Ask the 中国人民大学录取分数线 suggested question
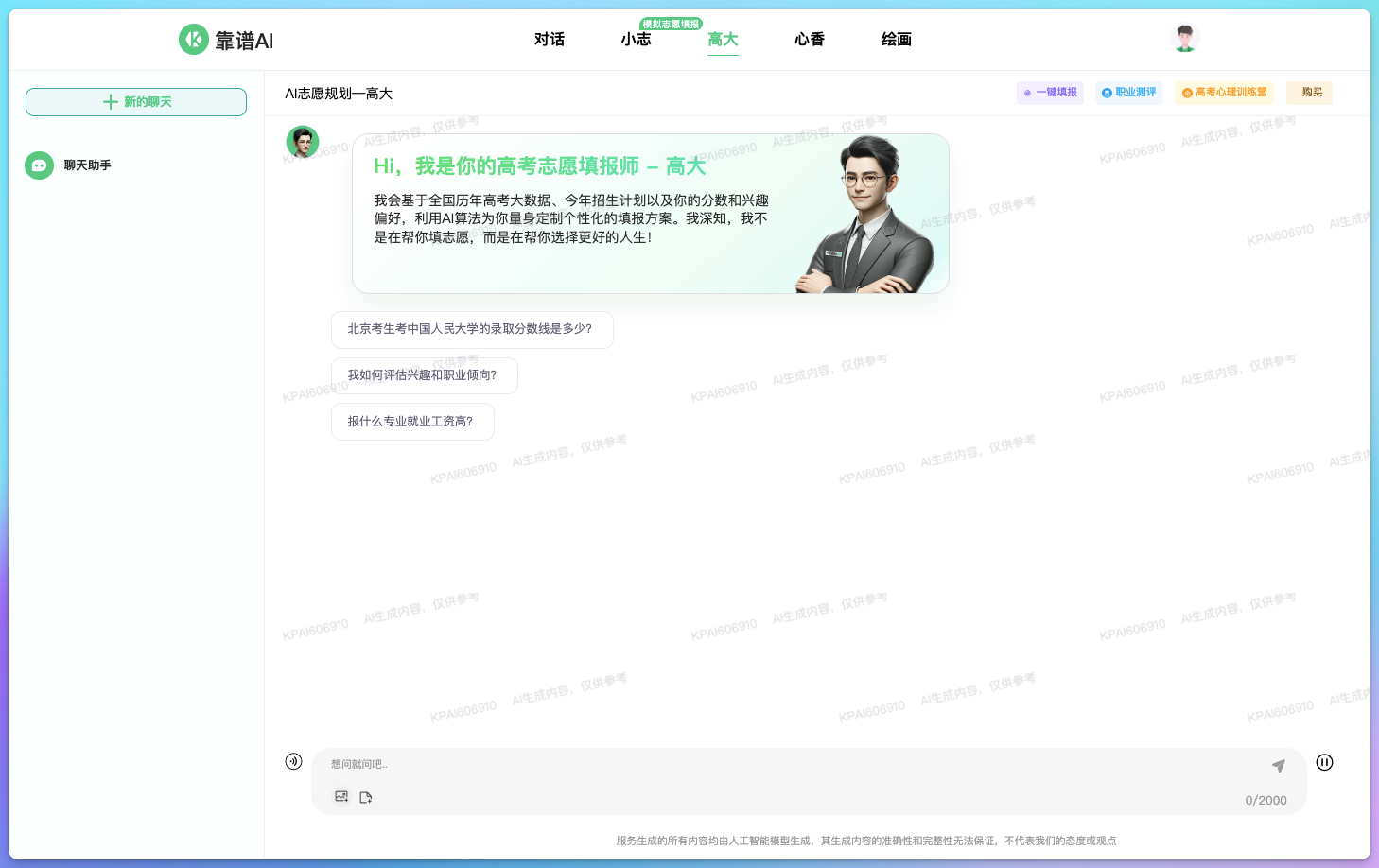The width and height of the screenshot is (1379, 868). [x=472, y=329]
